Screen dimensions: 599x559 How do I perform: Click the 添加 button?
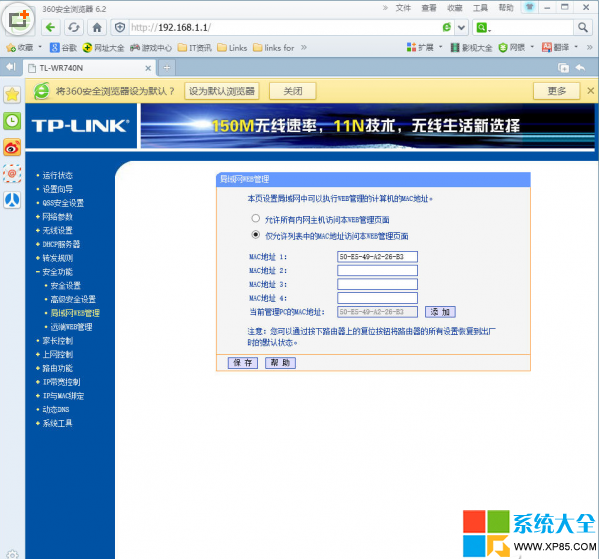point(440,312)
